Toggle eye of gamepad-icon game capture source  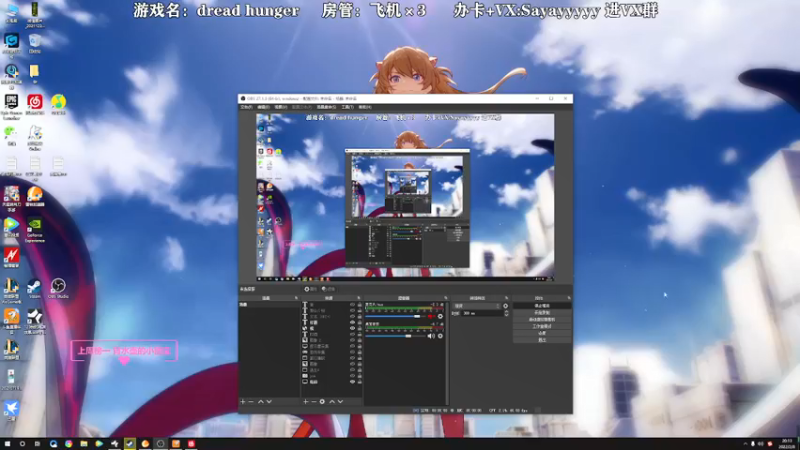352,352
